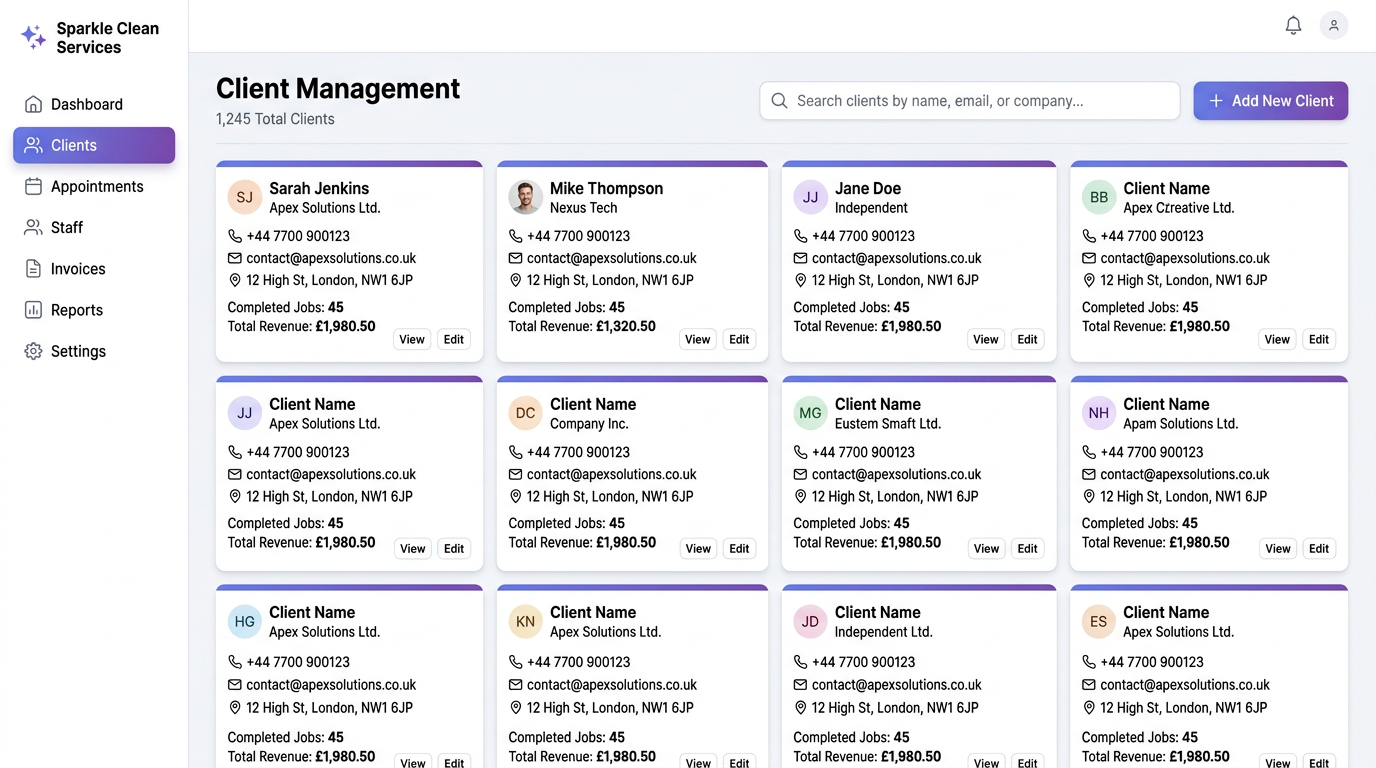Screen dimensions: 1376x768
Task: Click the user profile avatar top right
Action: [1334, 25]
